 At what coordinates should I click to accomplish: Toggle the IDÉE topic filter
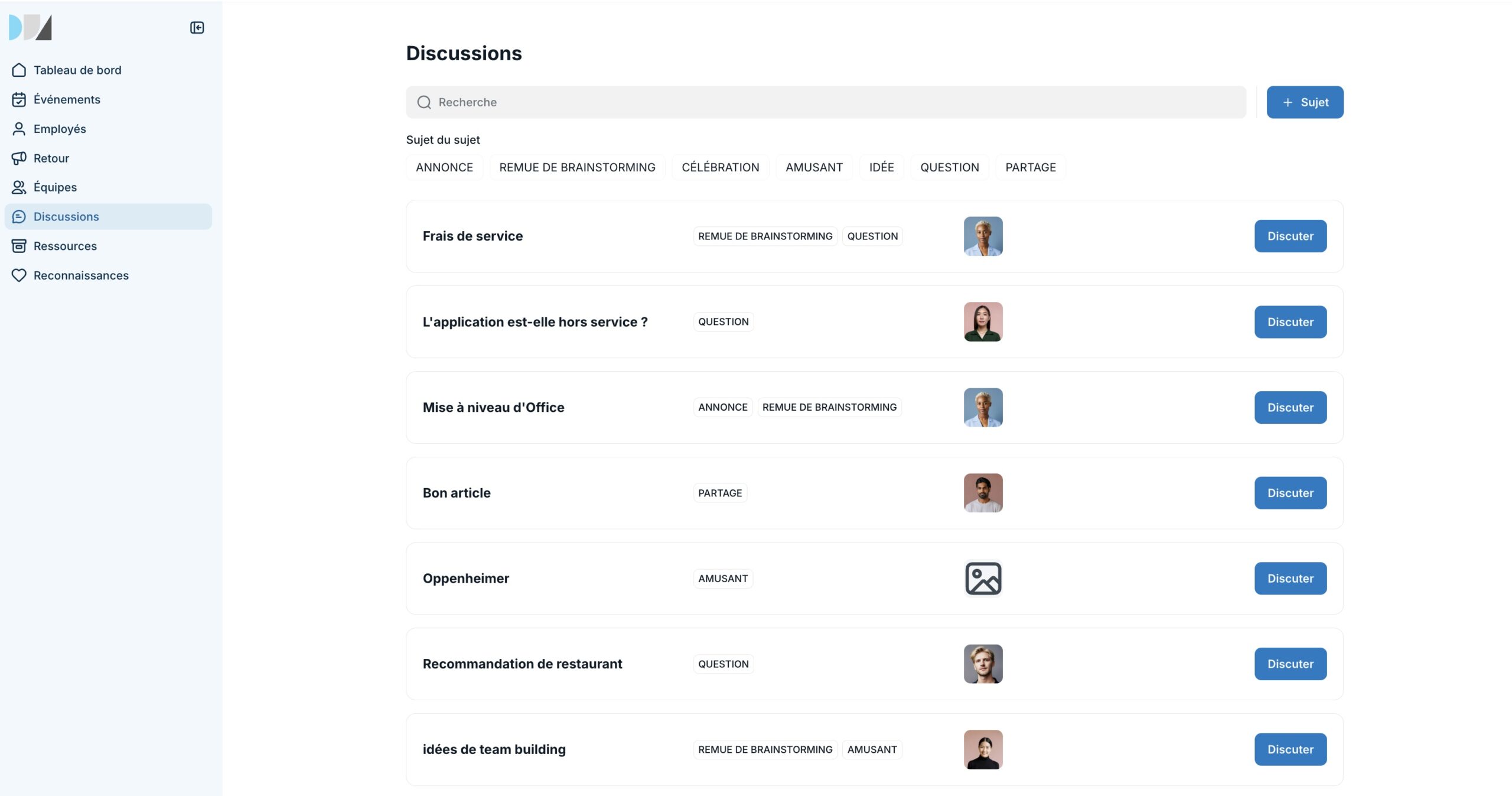[x=881, y=167]
